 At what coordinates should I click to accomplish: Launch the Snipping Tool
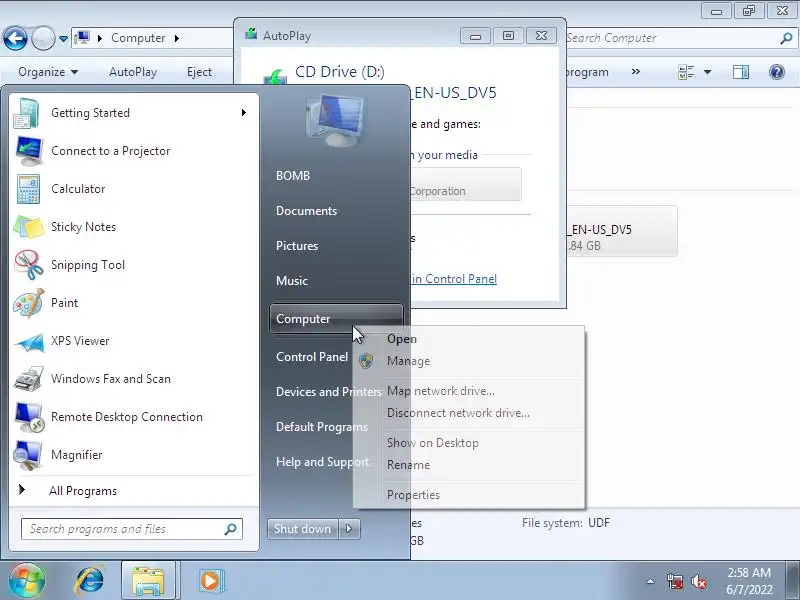[x=134, y=265]
